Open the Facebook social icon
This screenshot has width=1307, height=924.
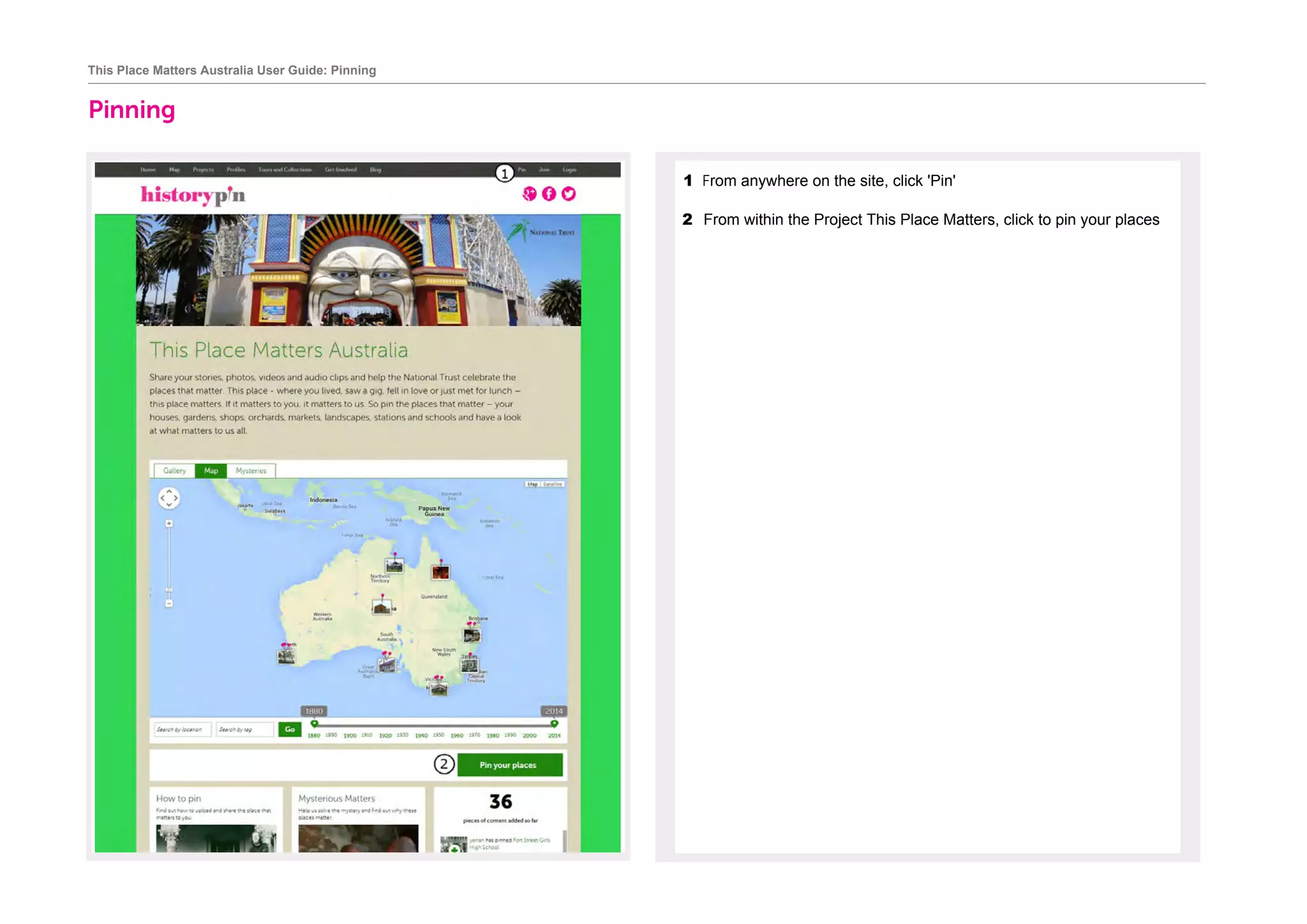coord(549,193)
